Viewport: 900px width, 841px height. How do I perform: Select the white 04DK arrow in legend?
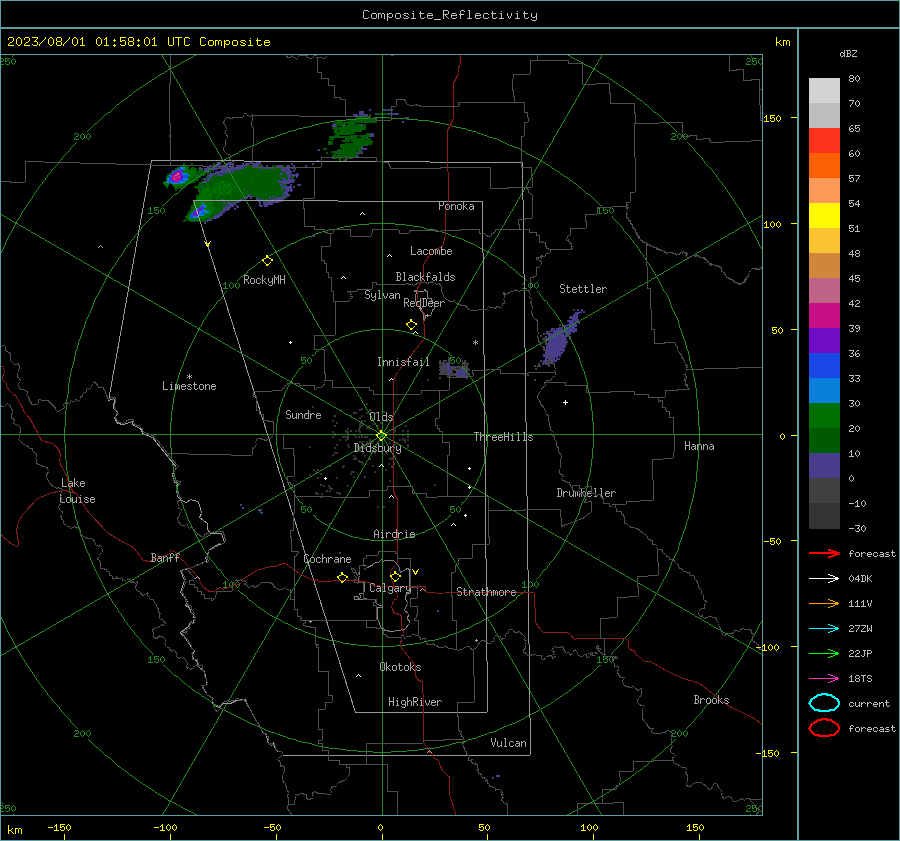(x=824, y=579)
